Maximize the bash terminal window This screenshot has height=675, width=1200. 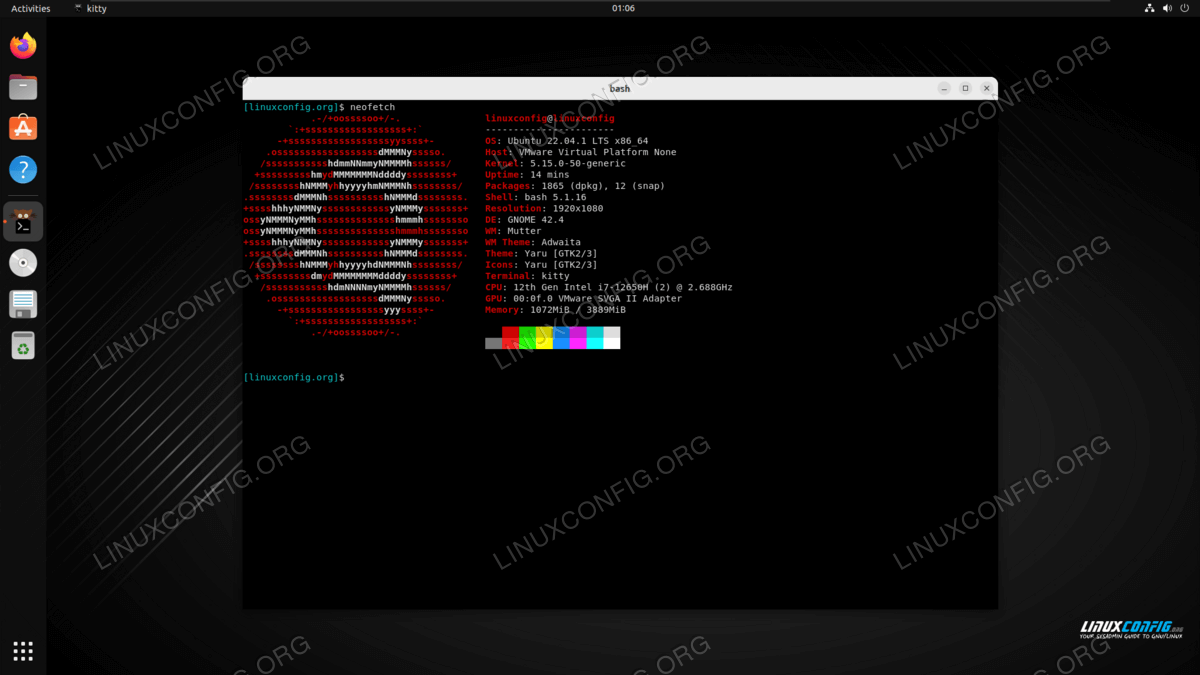tap(965, 88)
